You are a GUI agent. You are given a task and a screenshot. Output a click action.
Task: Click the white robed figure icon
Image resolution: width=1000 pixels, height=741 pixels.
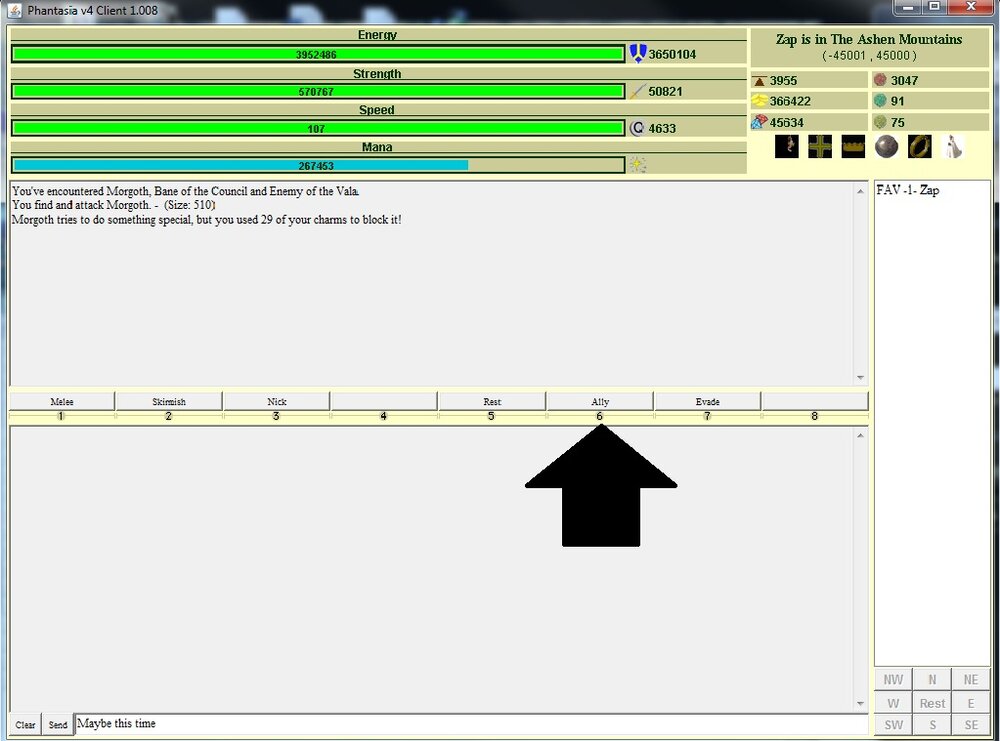coord(951,146)
